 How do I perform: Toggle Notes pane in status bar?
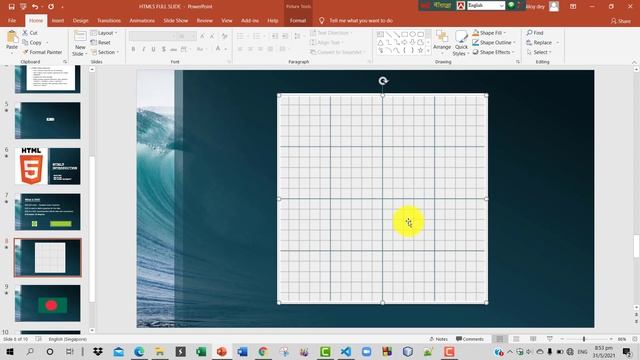[x=439, y=339]
